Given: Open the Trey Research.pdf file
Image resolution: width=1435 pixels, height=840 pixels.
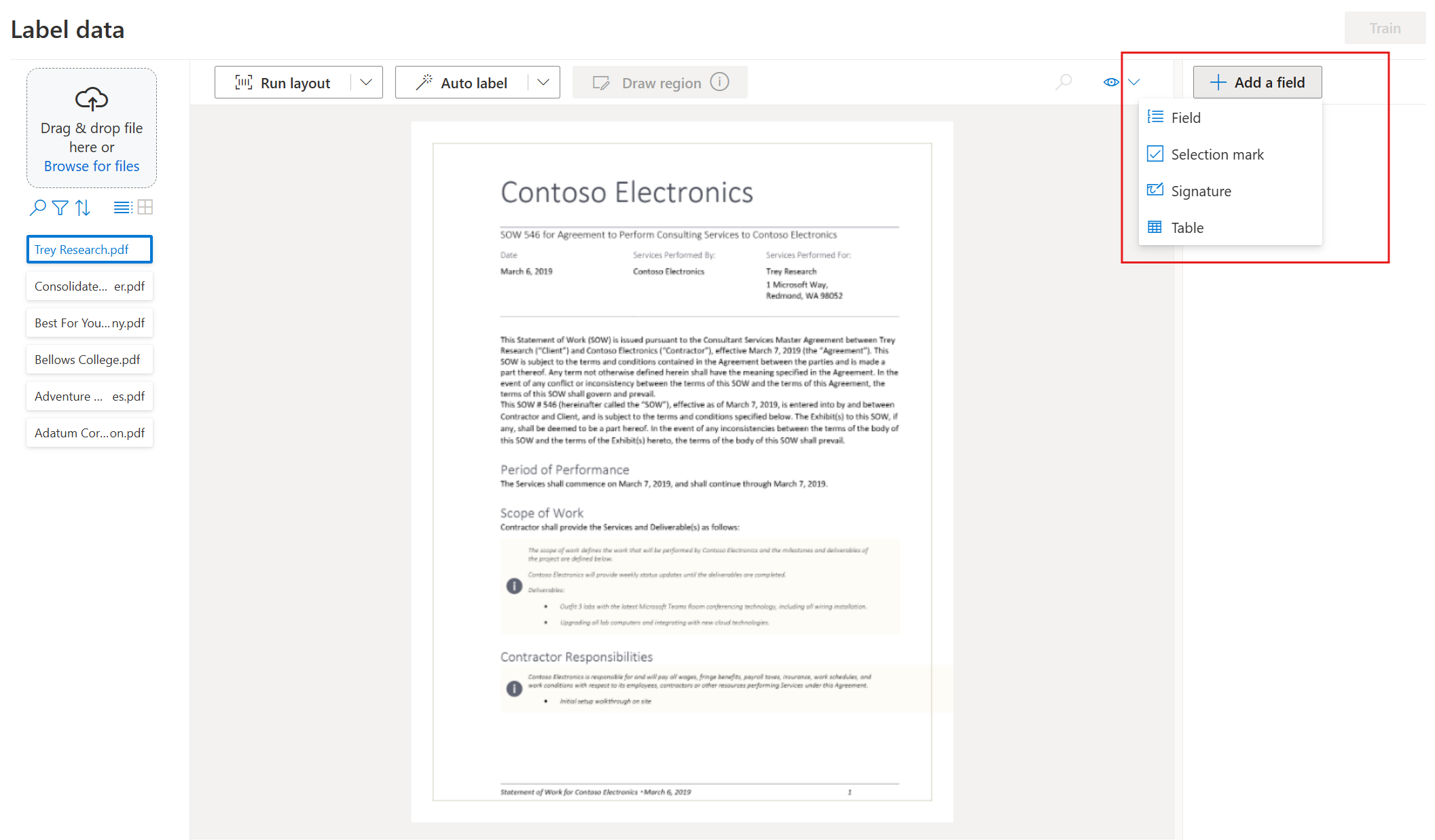Looking at the screenshot, I should (90, 249).
